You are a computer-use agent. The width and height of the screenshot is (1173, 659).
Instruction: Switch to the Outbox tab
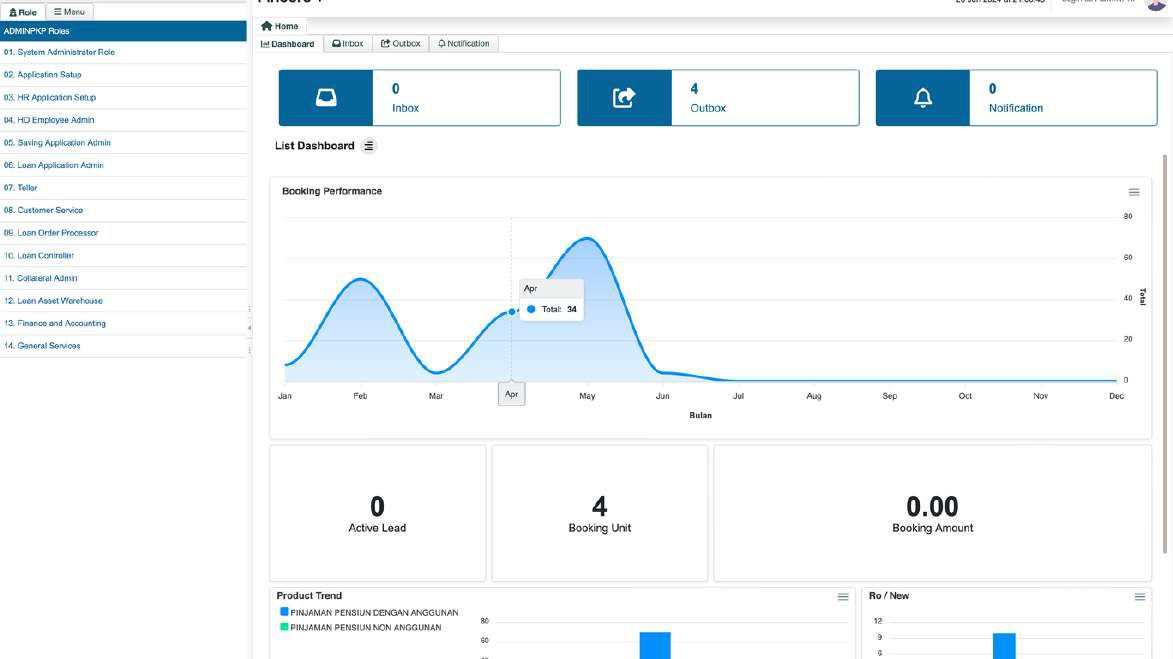click(401, 43)
